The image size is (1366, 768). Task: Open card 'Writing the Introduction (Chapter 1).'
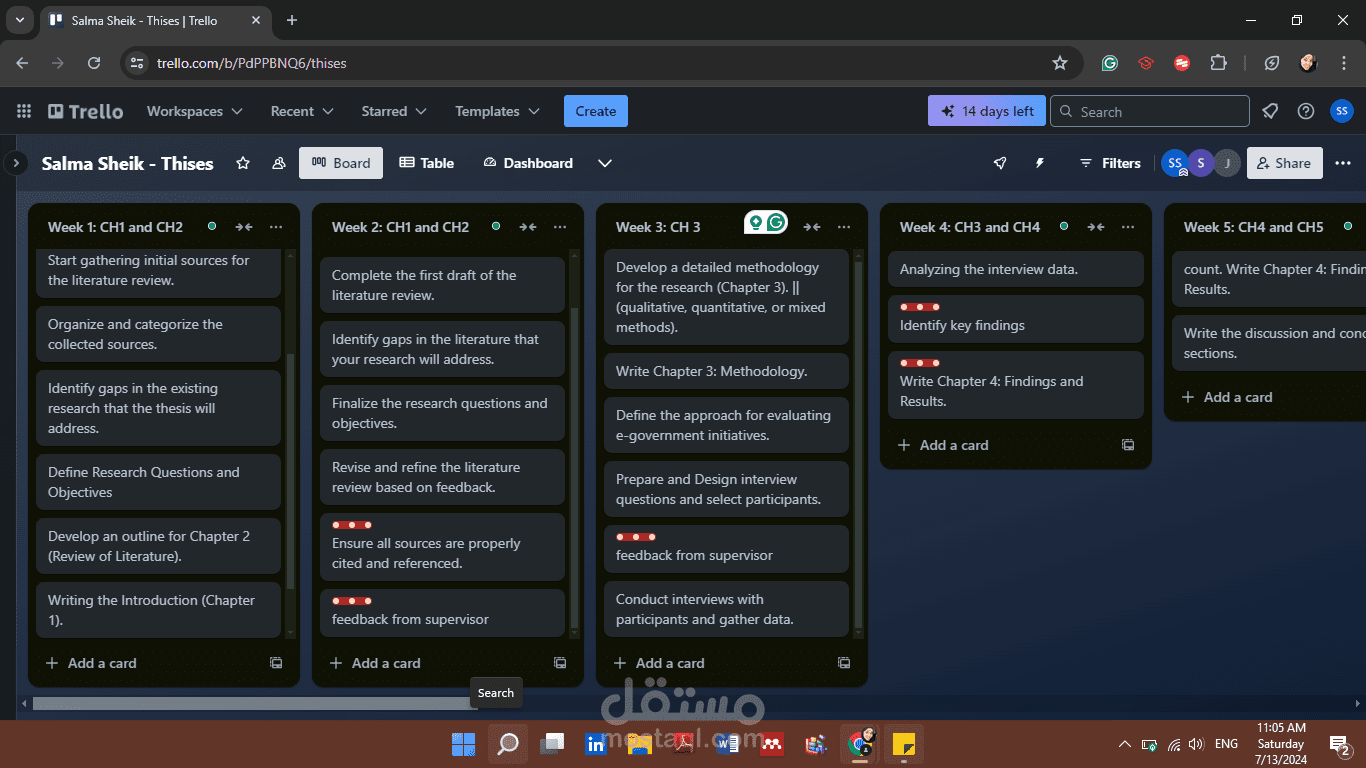click(x=158, y=610)
